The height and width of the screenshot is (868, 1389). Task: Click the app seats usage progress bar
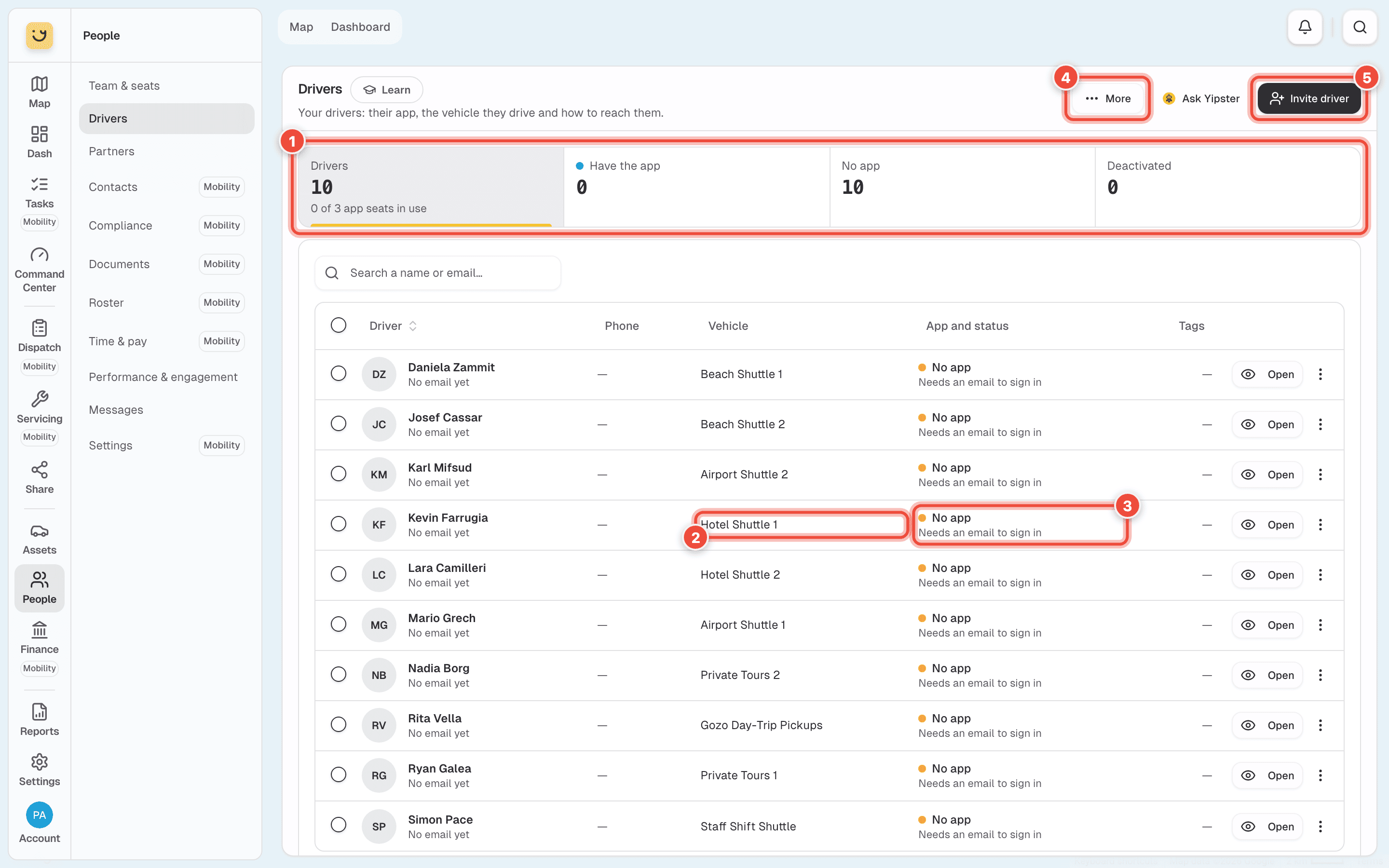point(431,225)
